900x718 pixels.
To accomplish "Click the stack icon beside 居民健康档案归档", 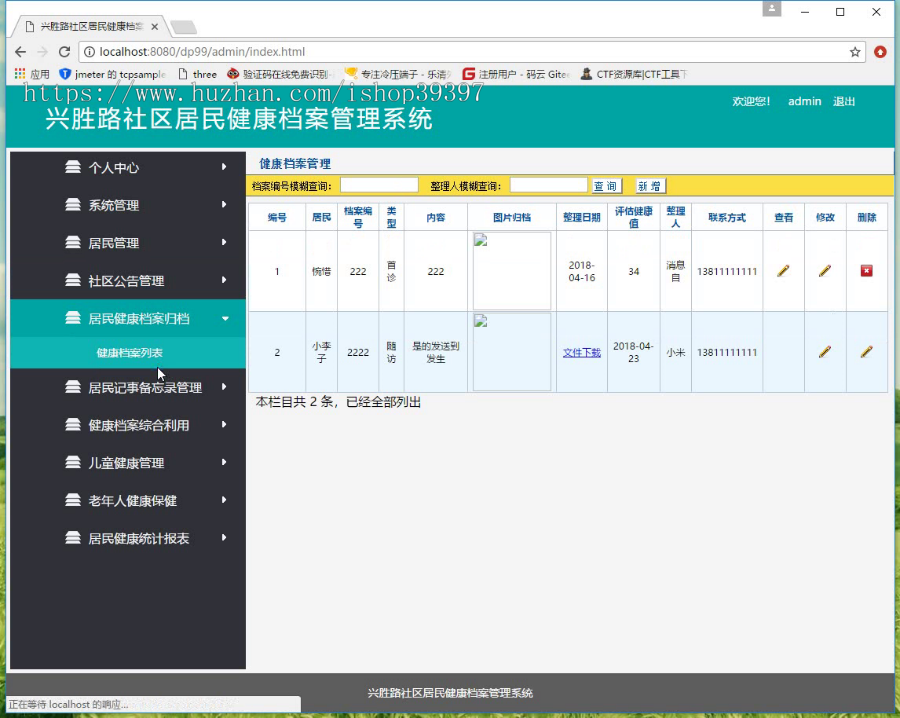I will pos(73,318).
